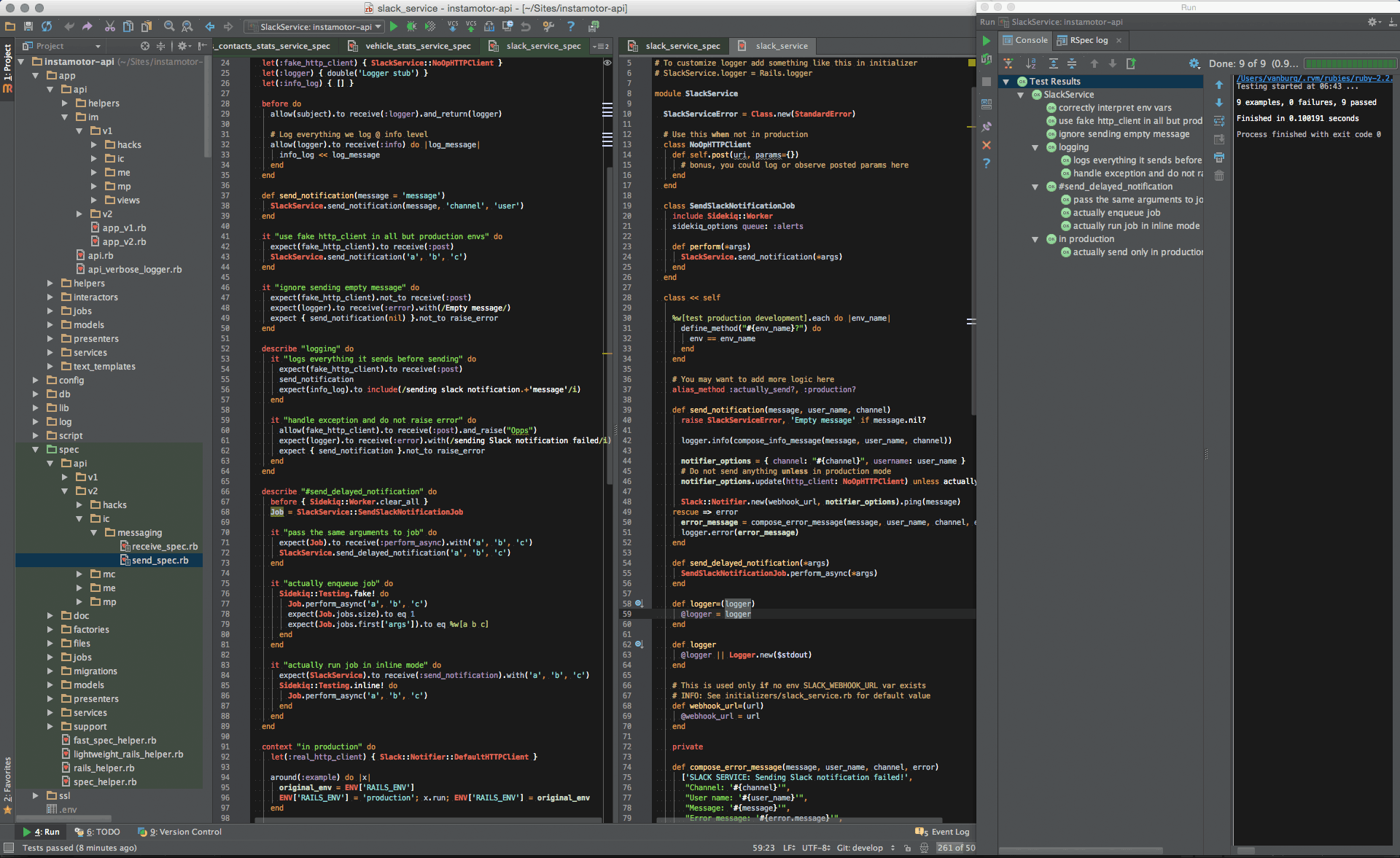Viewport: 1400px width, 858px height.
Task: Expand the config folder in project tree
Action: 35,381
